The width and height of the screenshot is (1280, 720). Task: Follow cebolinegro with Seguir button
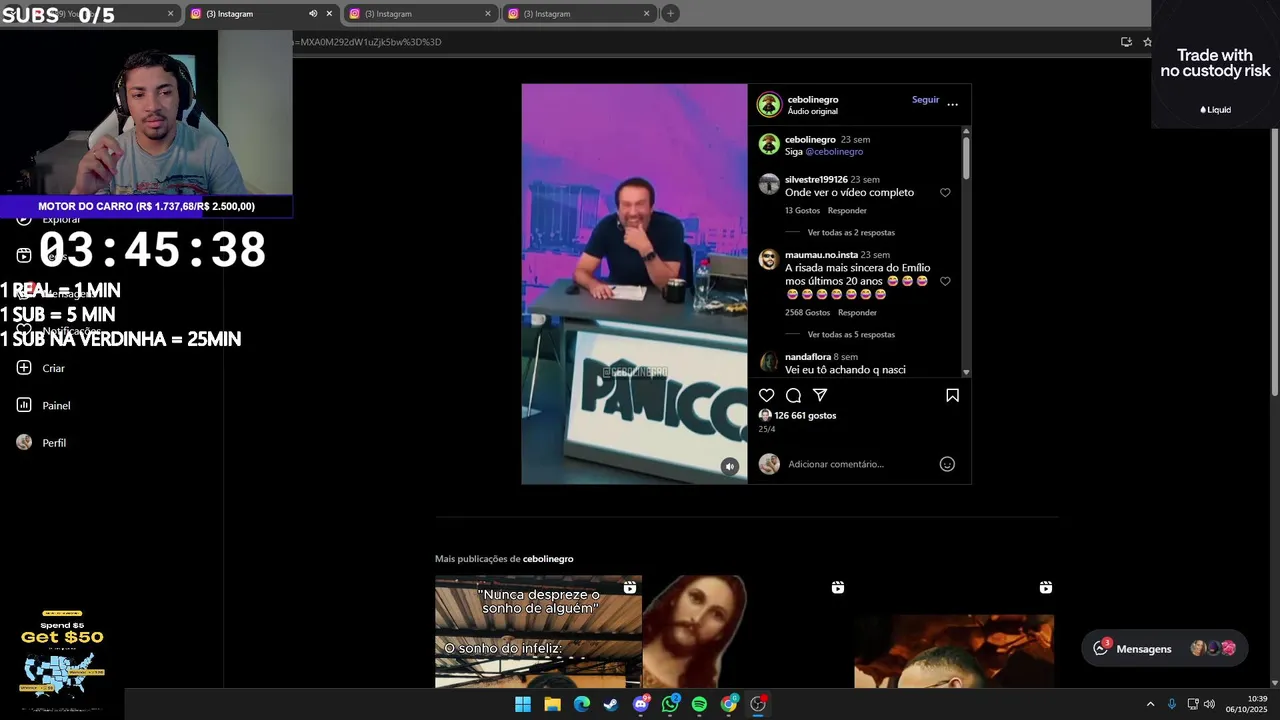[x=925, y=100]
